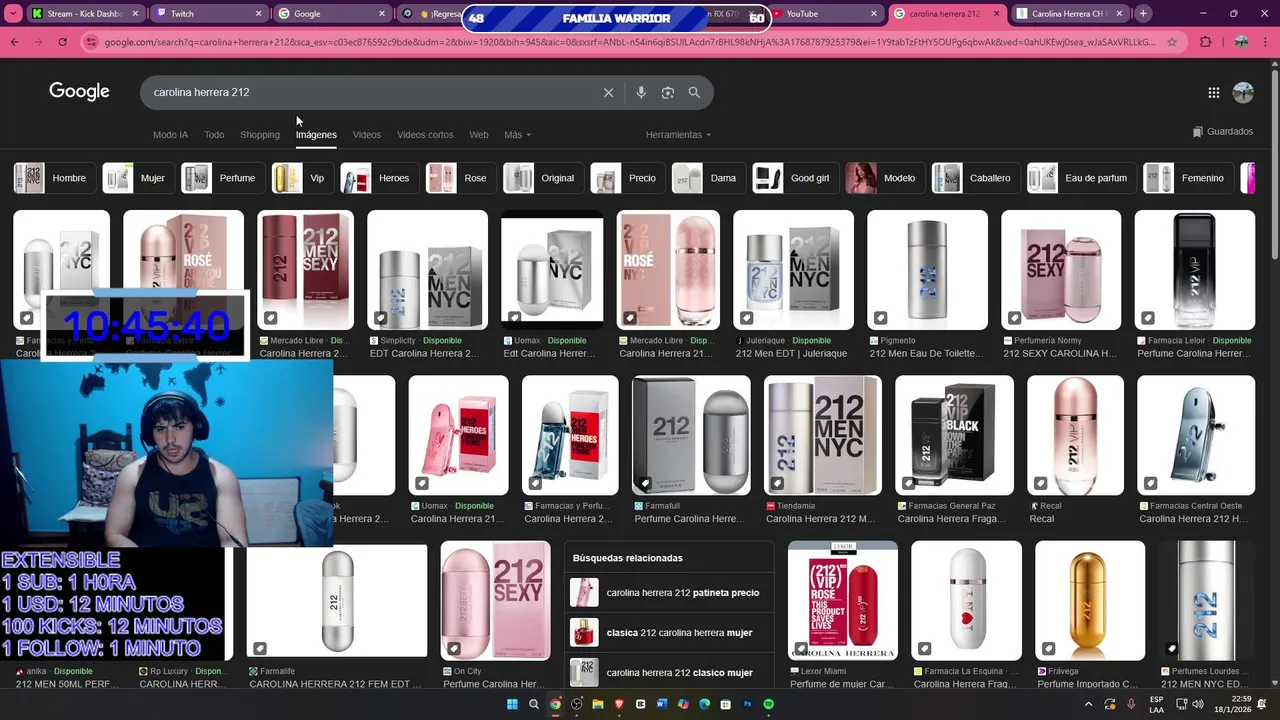This screenshot has height=720, width=1280.
Task: Switch to the Modo IA tab
Action: 170,135
